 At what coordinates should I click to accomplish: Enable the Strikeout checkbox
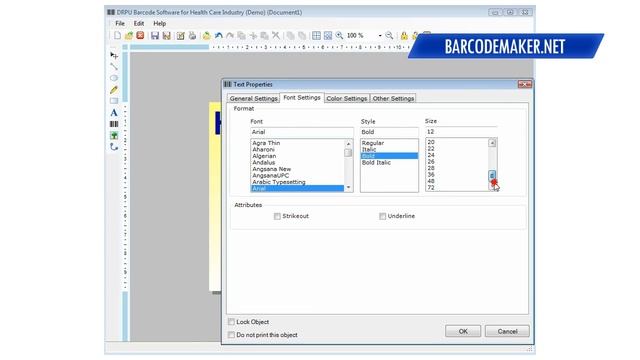pos(277,216)
